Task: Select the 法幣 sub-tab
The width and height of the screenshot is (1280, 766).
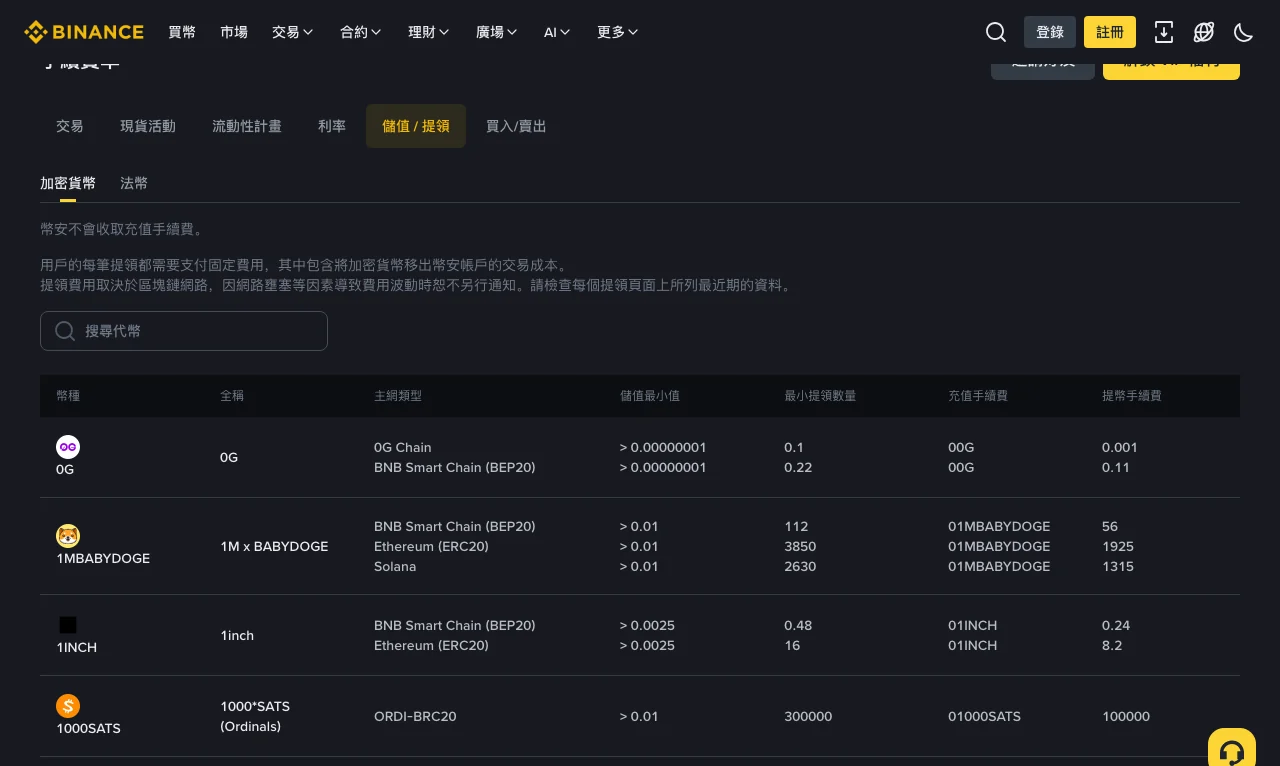Action: tap(134, 183)
